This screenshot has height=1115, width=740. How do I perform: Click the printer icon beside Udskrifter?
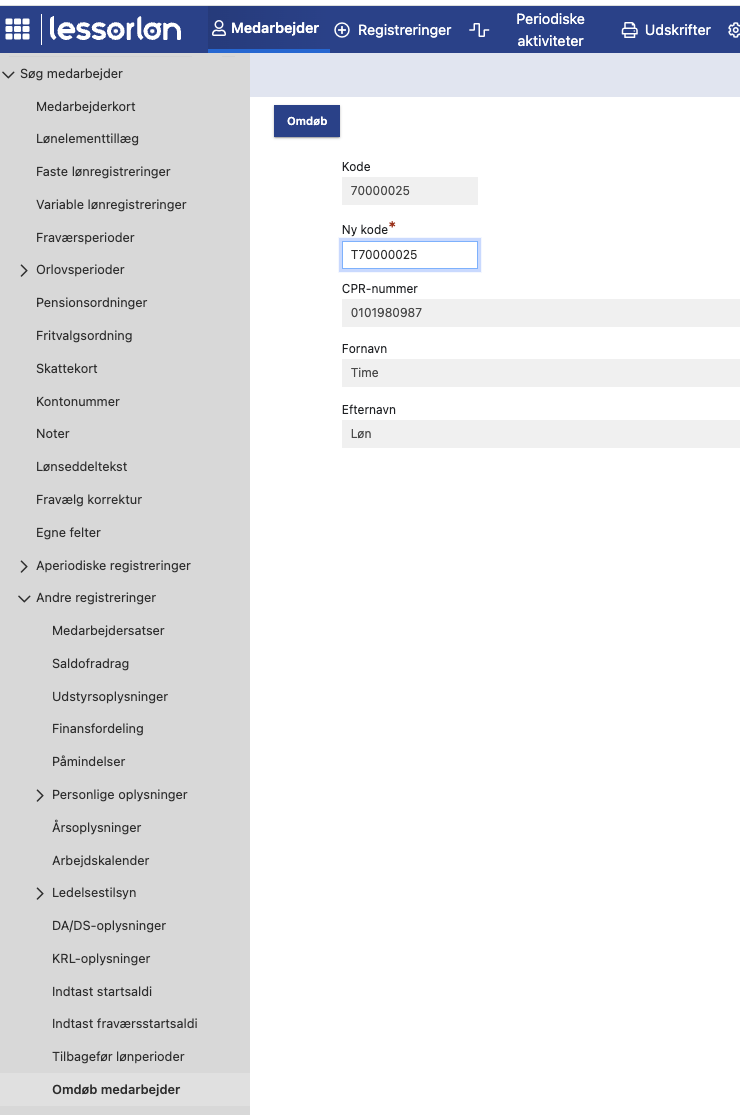(629, 29)
